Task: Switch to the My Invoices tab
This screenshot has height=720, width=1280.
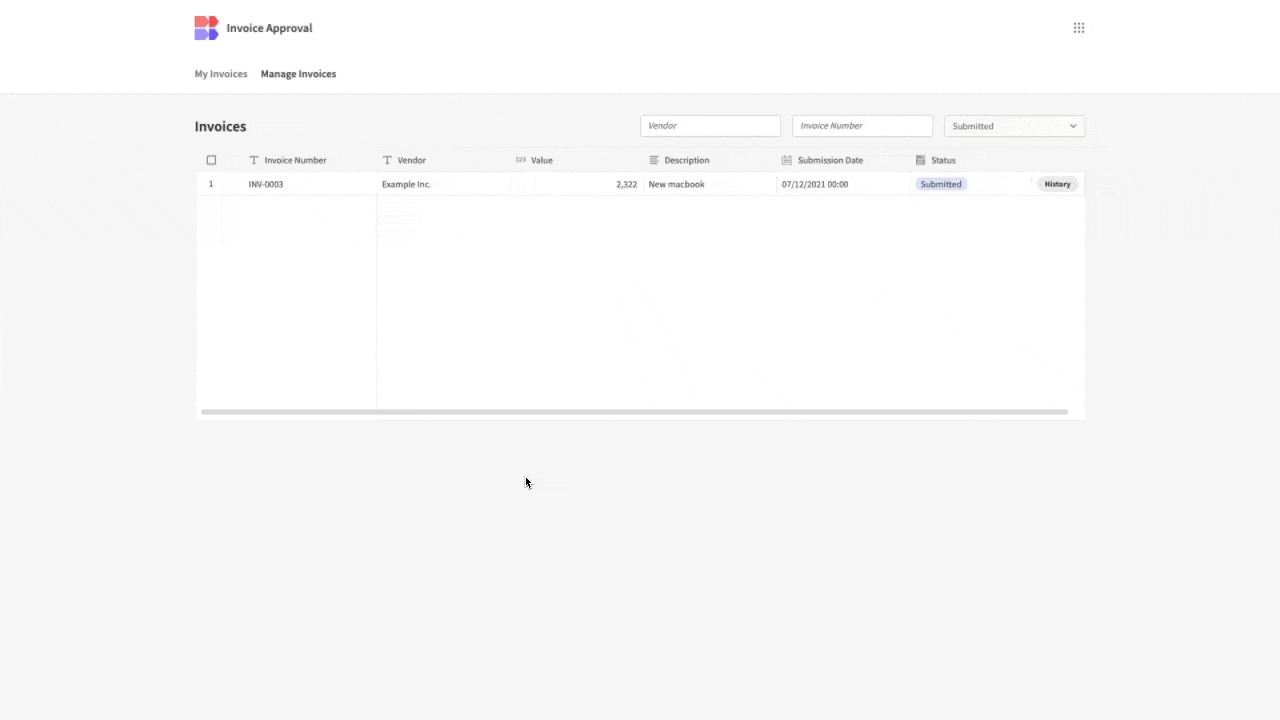Action: click(221, 73)
